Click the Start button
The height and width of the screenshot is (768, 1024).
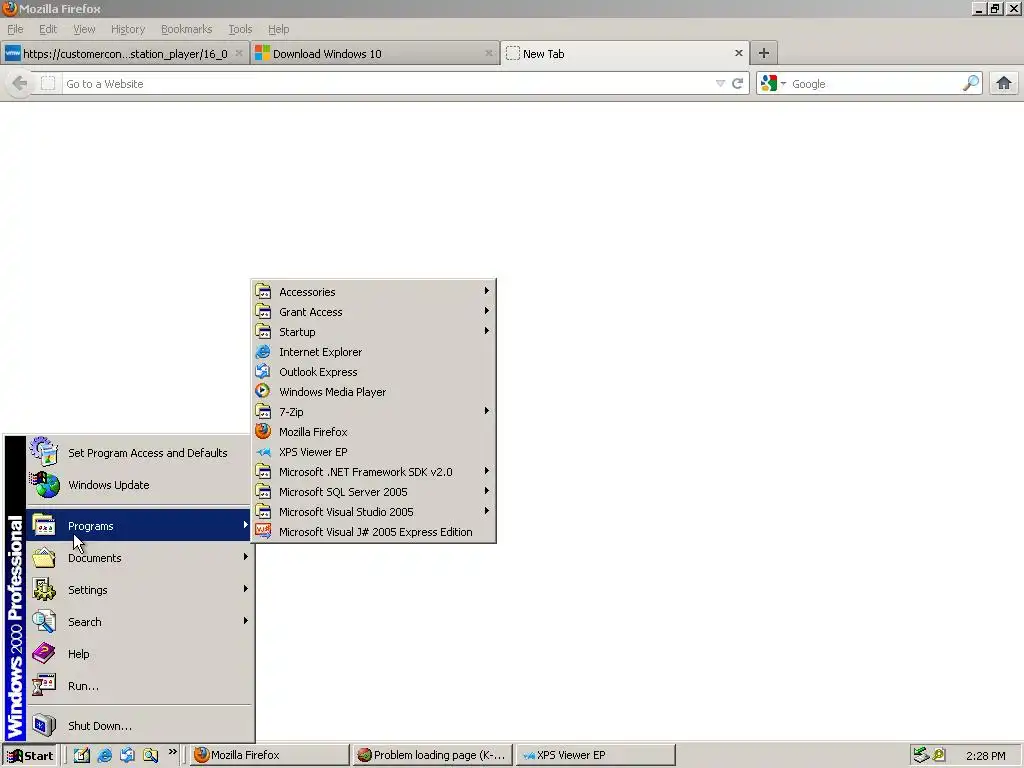[30, 756]
